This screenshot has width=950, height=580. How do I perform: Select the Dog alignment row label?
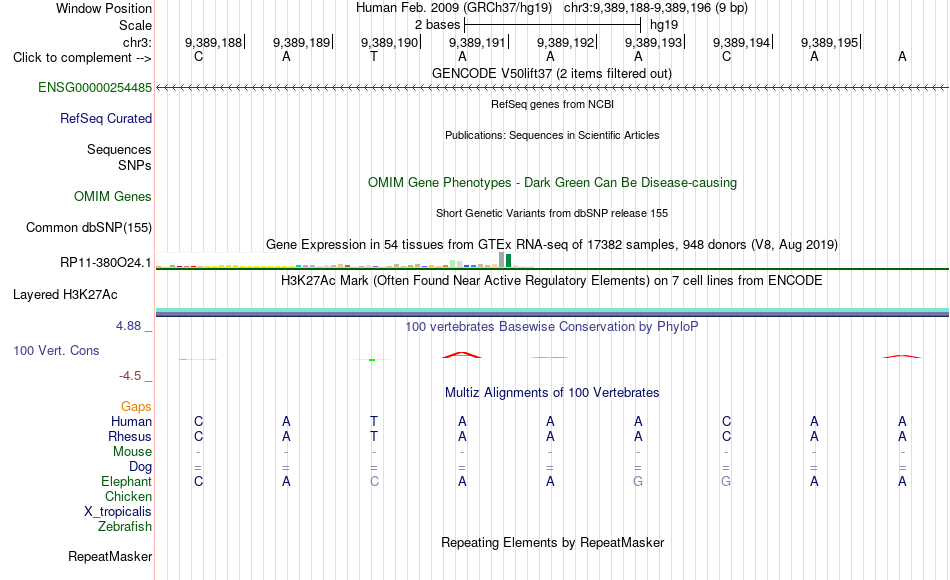(140, 467)
